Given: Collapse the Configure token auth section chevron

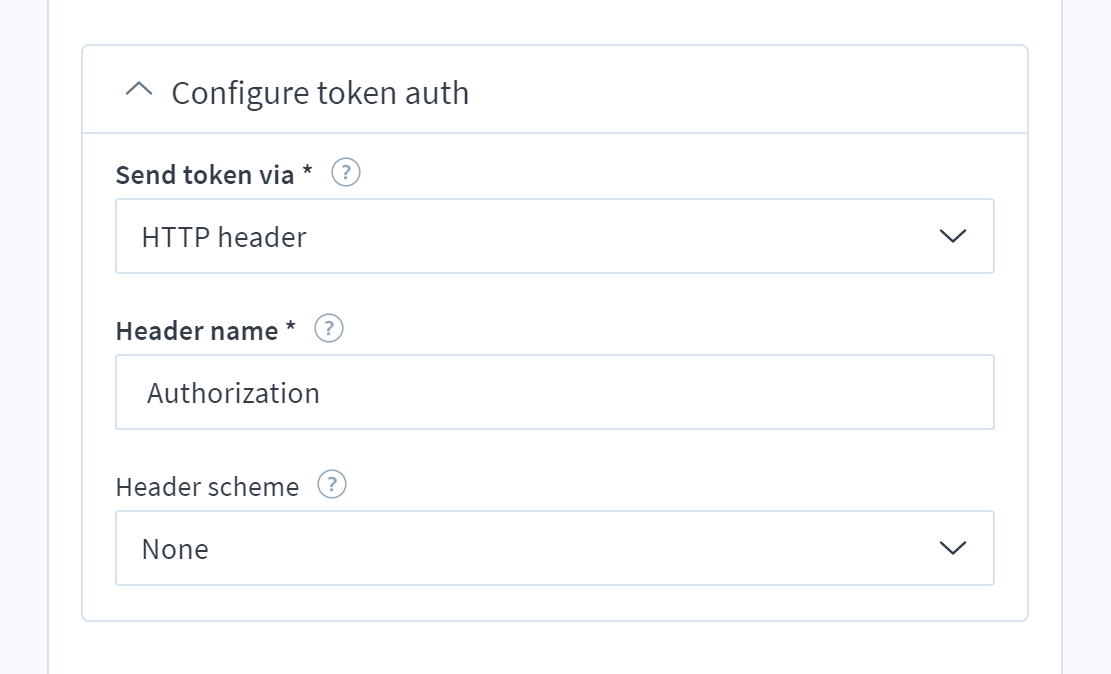Looking at the screenshot, I should click(x=139, y=90).
